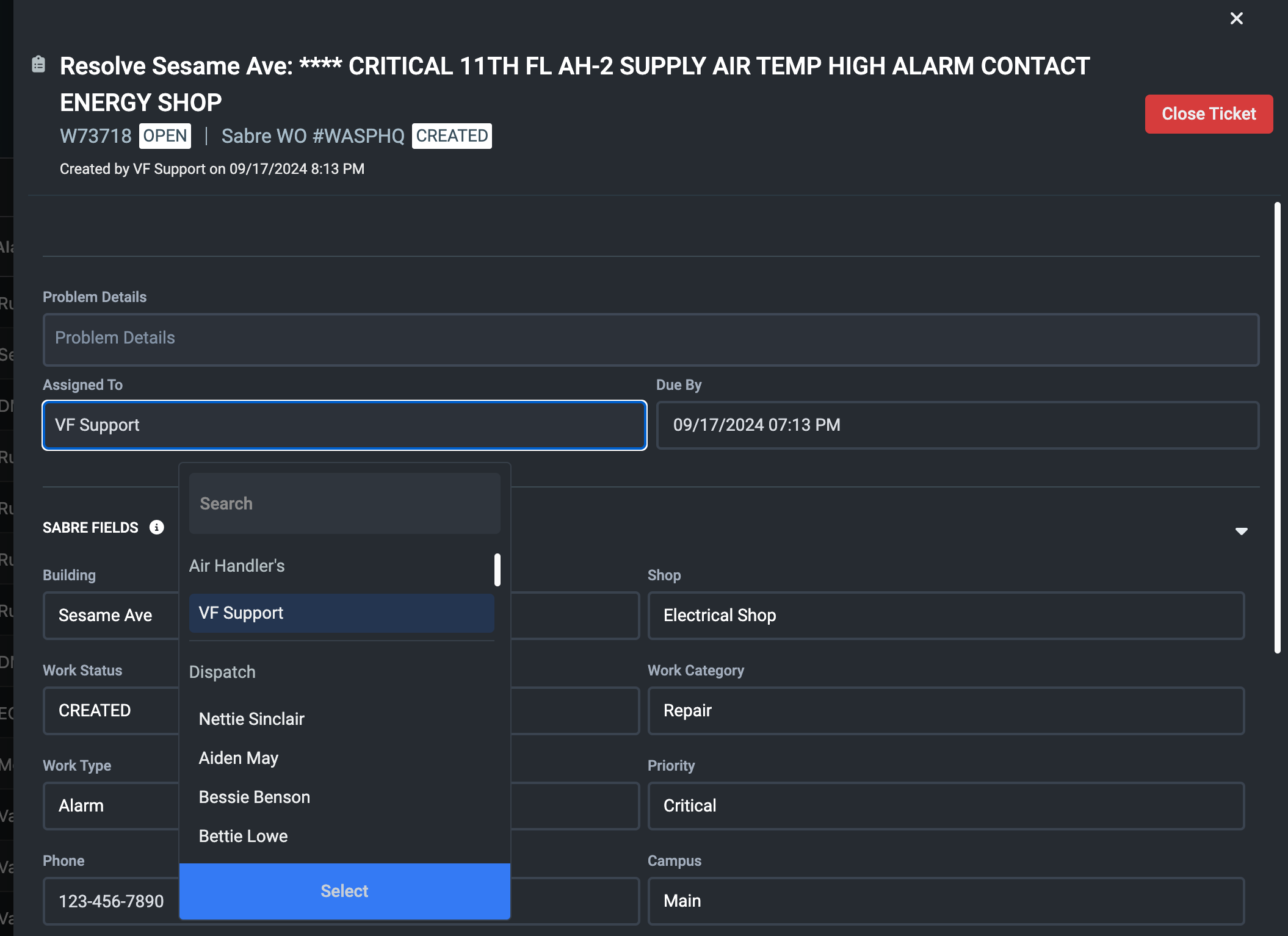Open the Assigned To dropdown field
Screen dimensions: 1288x936
click(344, 425)
